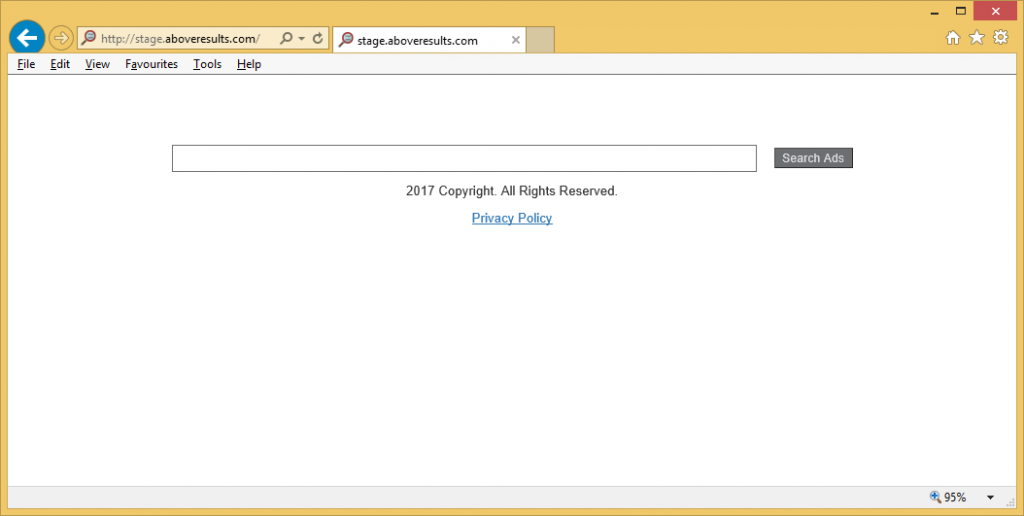
Task: Click inside the page search text box
Action: (464, 158)
